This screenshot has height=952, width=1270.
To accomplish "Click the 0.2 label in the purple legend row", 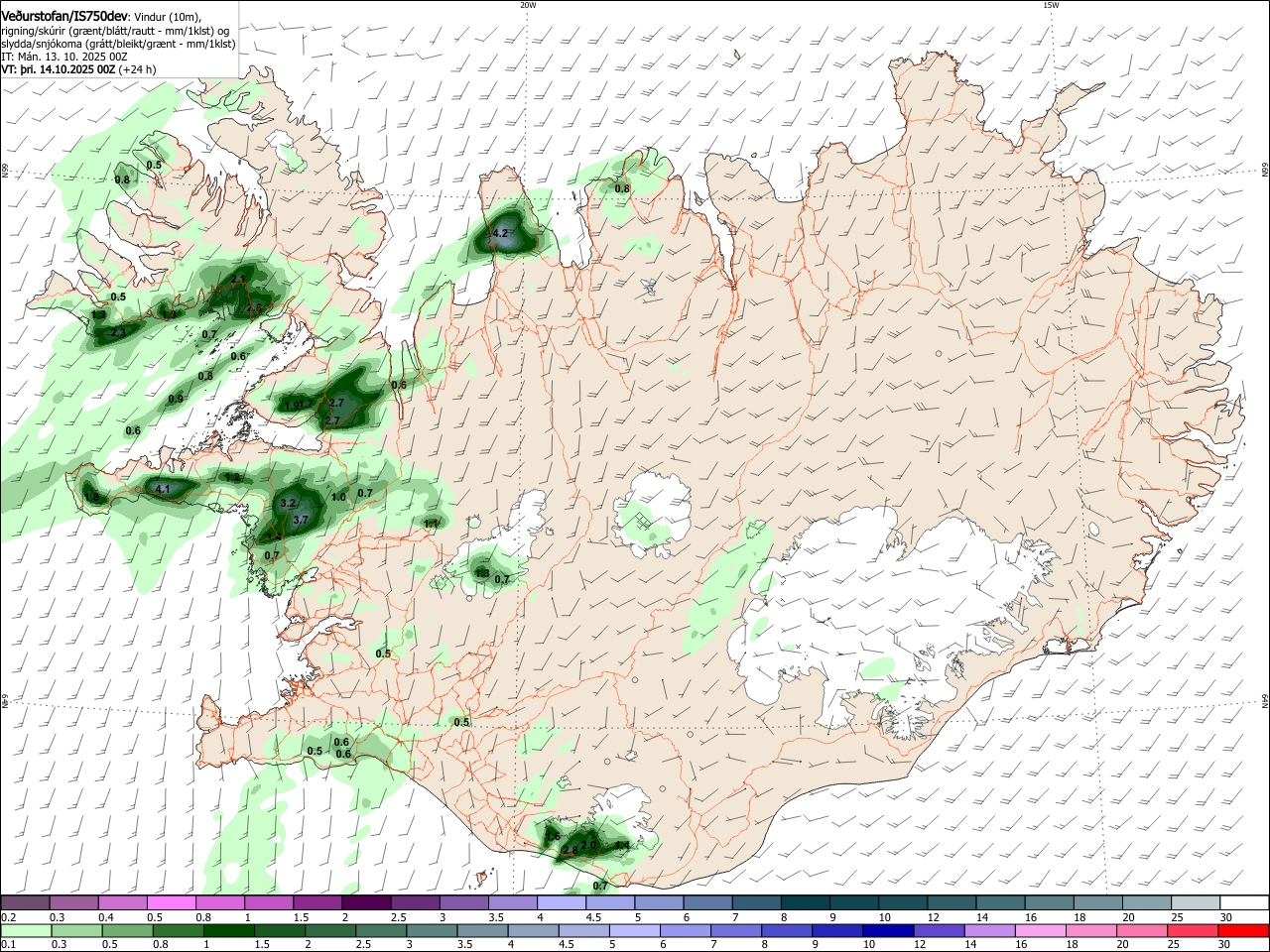I will pos(8,918).
